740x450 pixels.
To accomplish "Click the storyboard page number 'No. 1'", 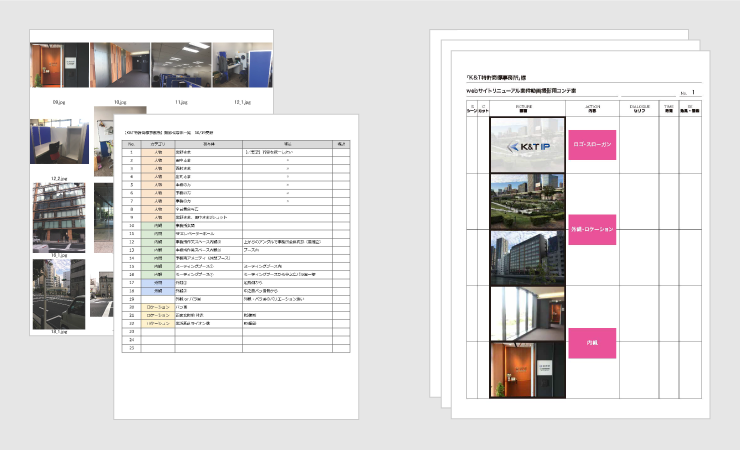I will pos(688,92).
